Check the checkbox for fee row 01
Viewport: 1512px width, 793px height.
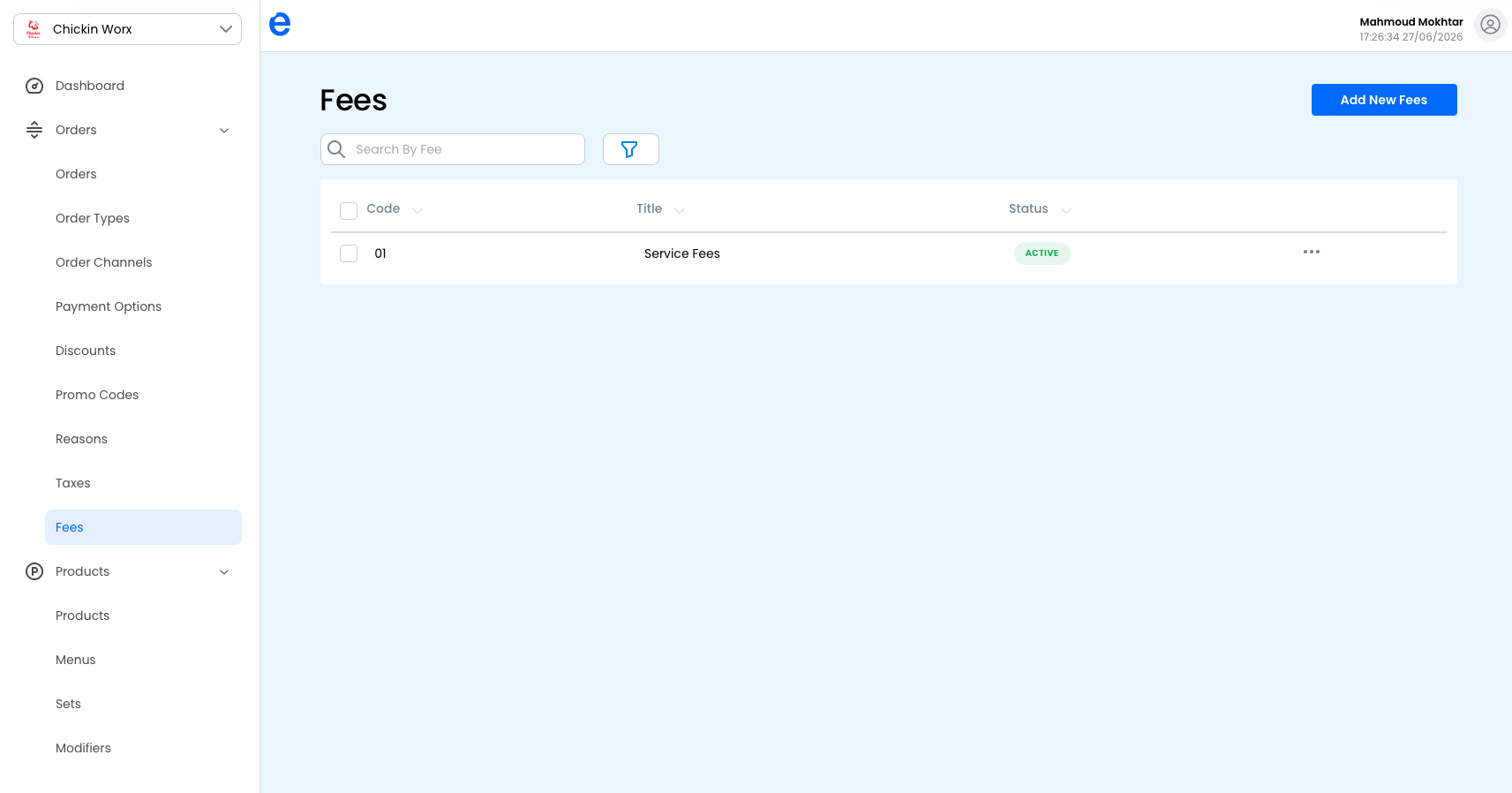coord(349,253)
